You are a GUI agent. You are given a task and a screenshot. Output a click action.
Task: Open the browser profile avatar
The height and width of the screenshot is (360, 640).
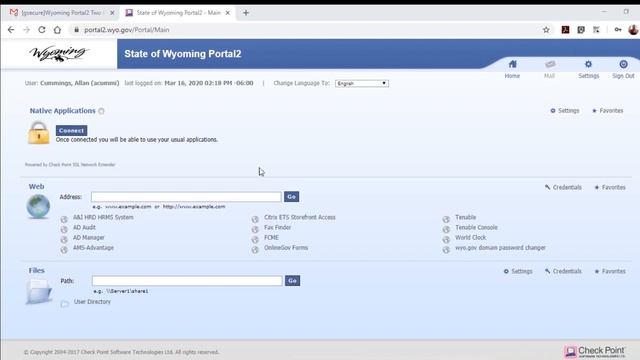pyautogui.click(x=633, y=30)
